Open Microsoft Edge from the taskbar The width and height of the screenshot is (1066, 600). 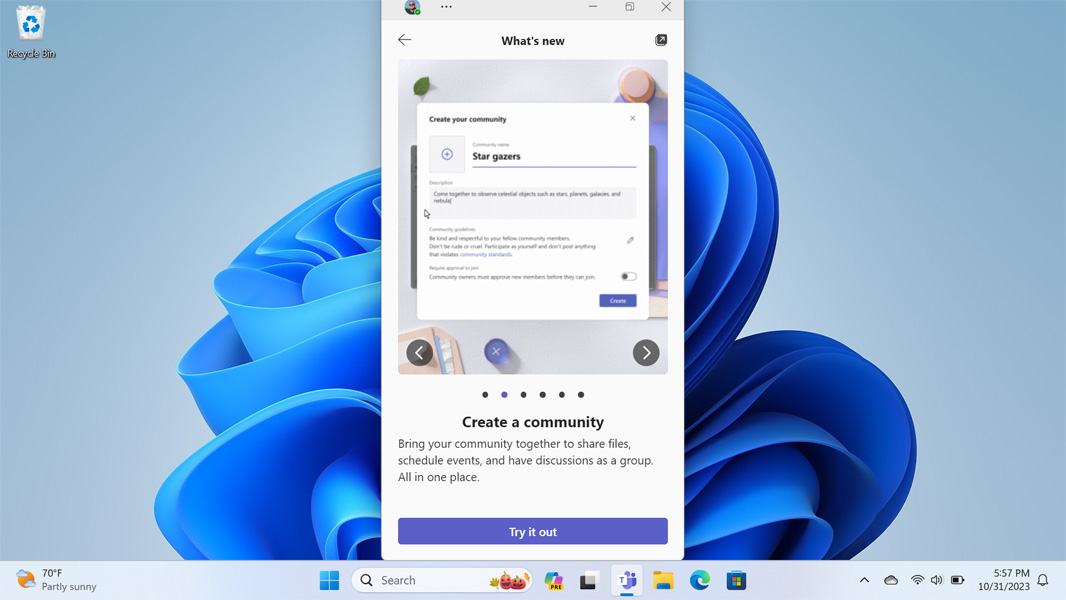click(700, 580)
